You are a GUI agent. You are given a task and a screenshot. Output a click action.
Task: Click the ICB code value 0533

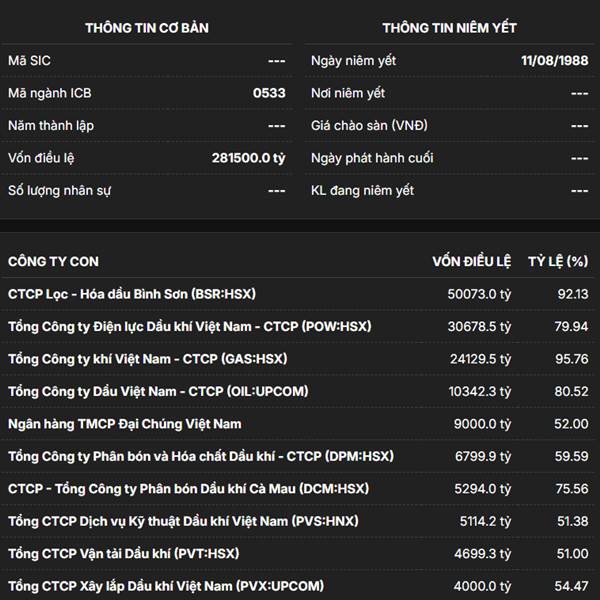(269, 93)
